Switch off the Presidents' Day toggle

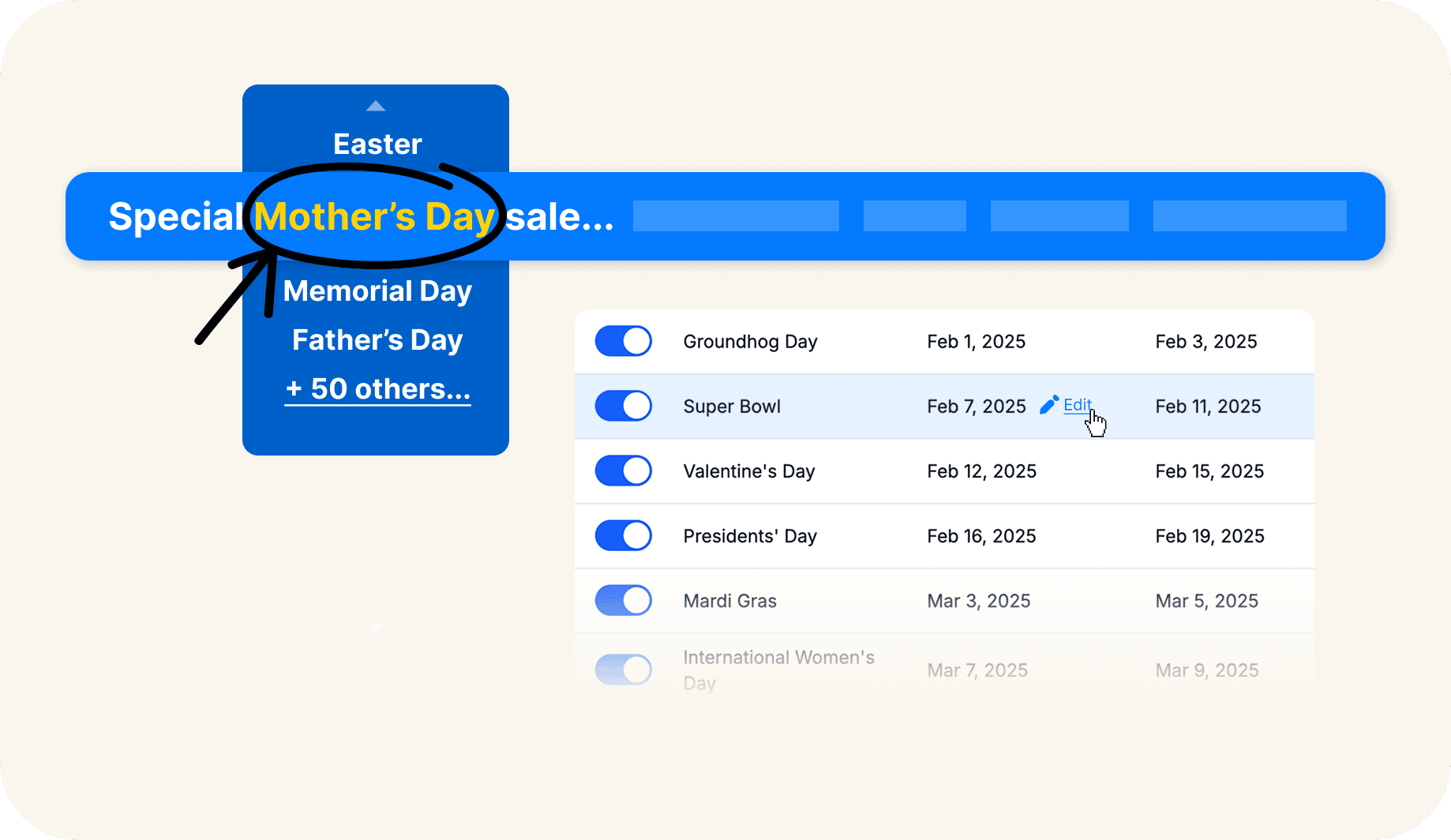623,535
